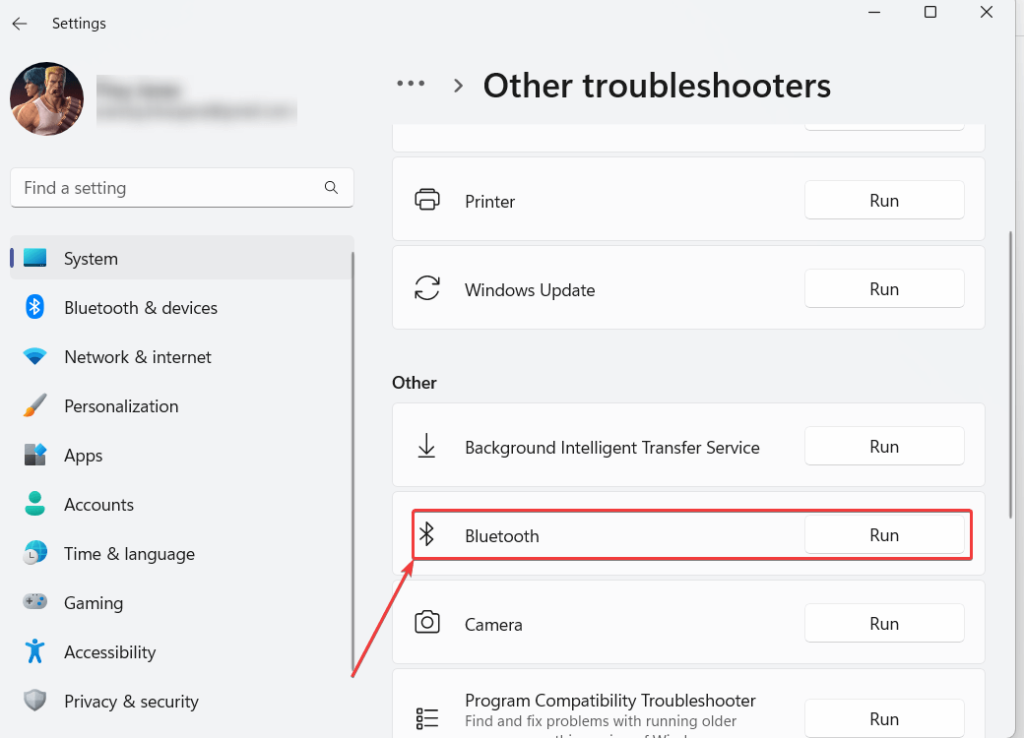The height and width of the screenshot is (738, 1024).
Task: Run the Printer troubleshooter
Action: (884, 201)
